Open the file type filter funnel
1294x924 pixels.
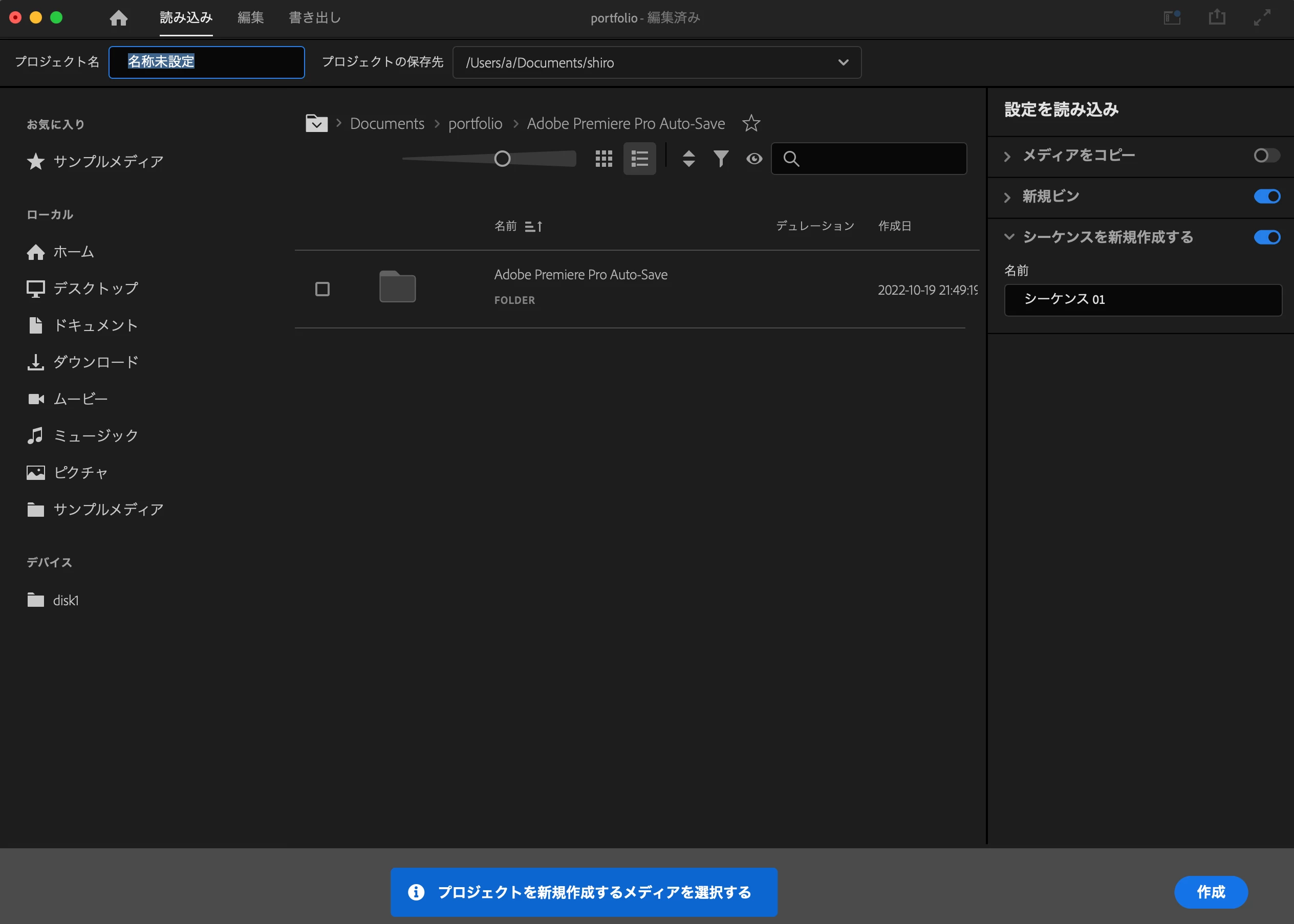tap(721, 159)
